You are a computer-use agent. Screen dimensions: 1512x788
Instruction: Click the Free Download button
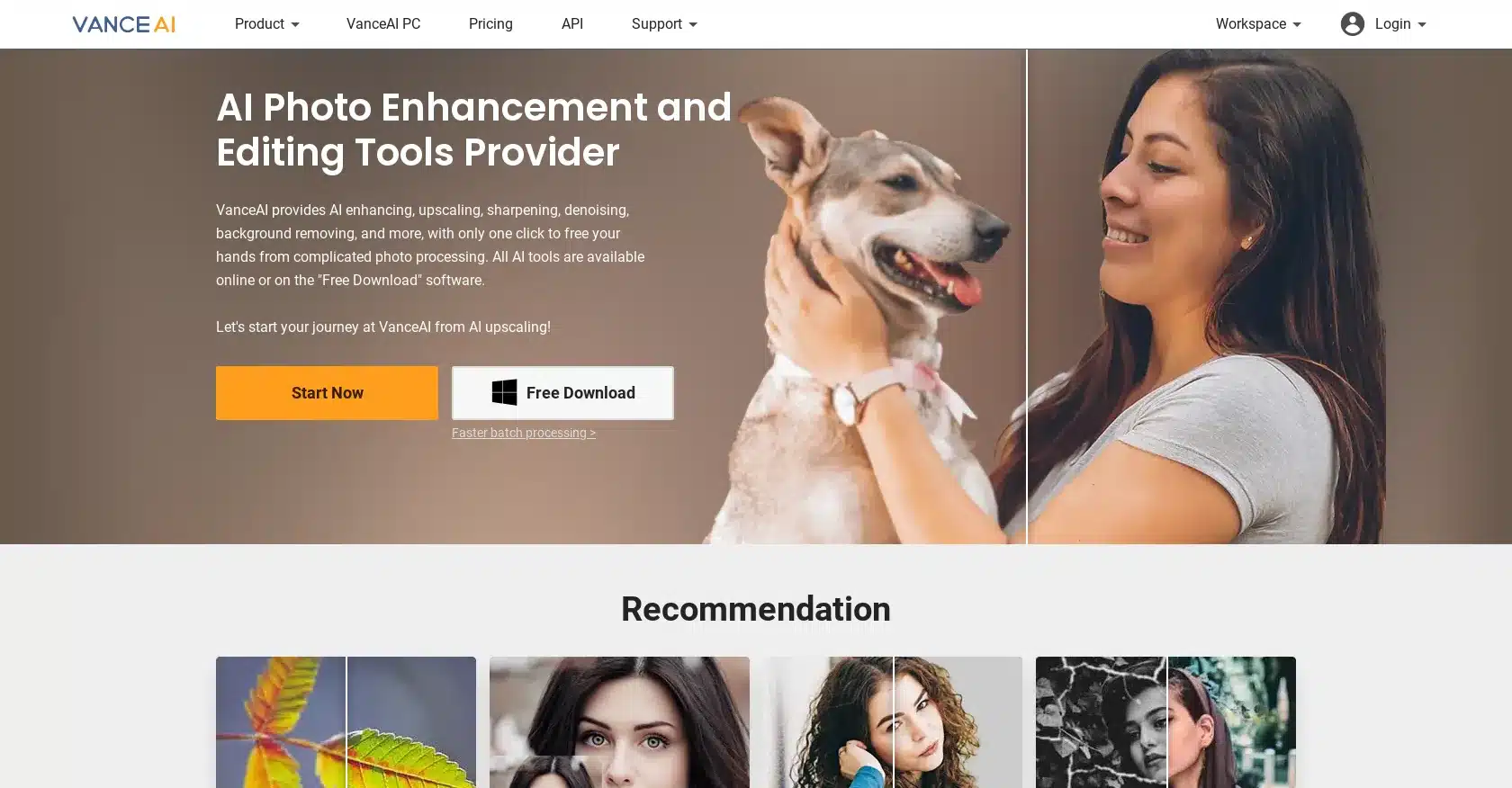point(562,393)
